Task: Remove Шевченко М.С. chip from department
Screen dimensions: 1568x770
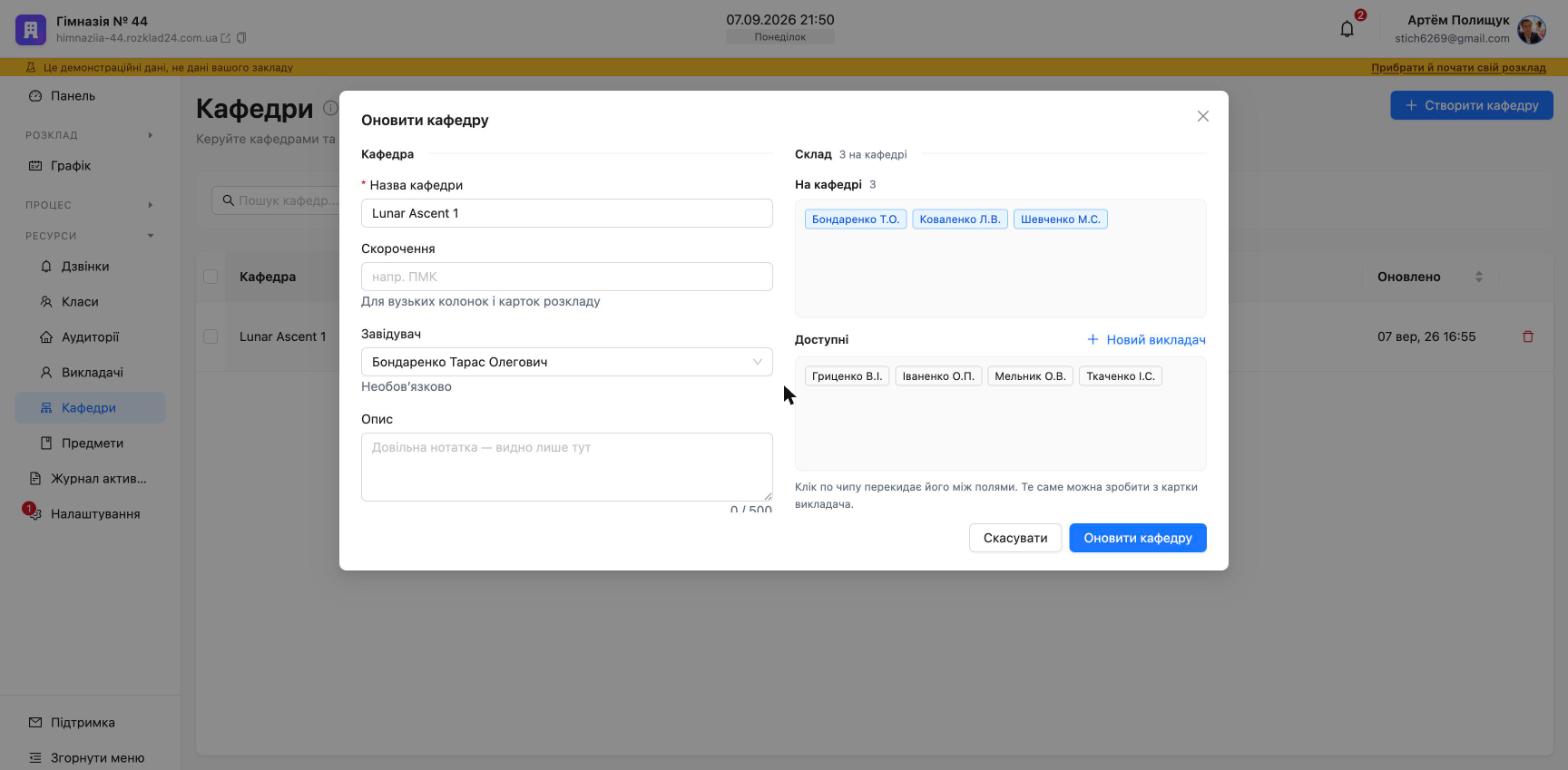Action: pyautogui.click(x=1060, y=220)
